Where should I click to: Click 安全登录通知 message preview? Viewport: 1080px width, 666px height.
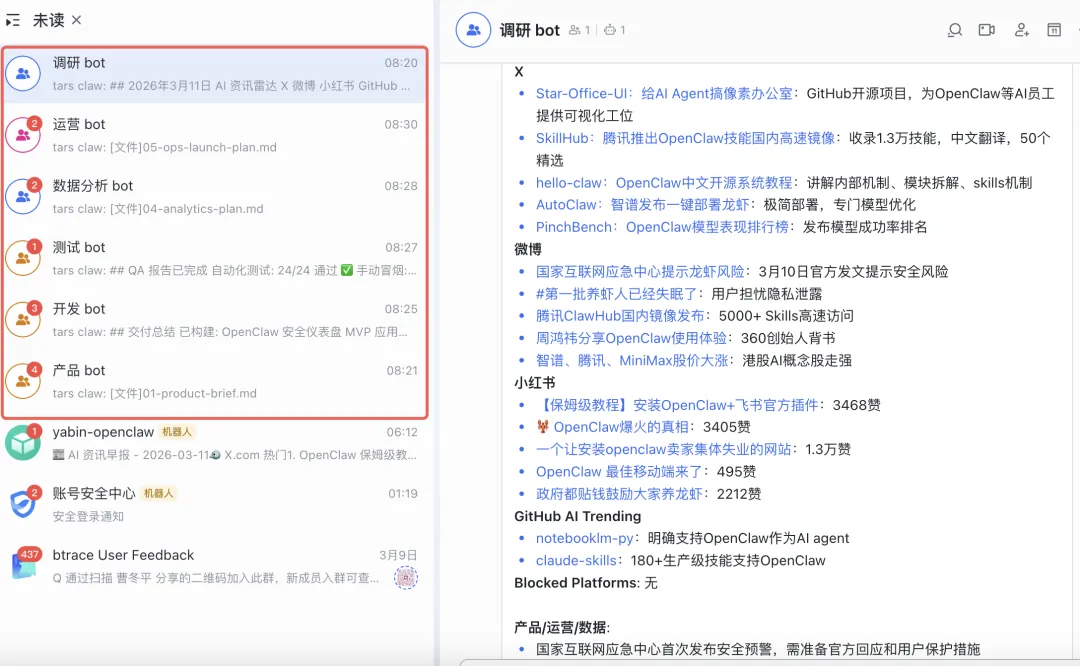88,517
